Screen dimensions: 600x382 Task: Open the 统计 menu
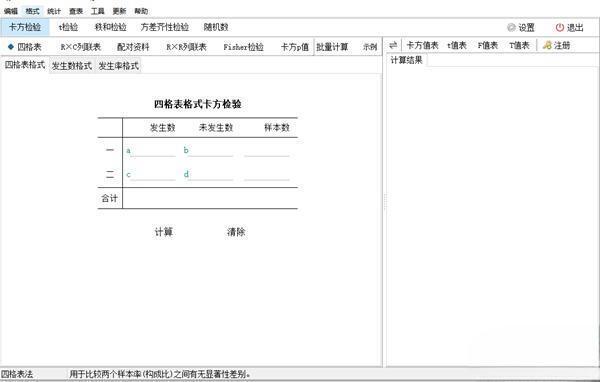(54, 11)
